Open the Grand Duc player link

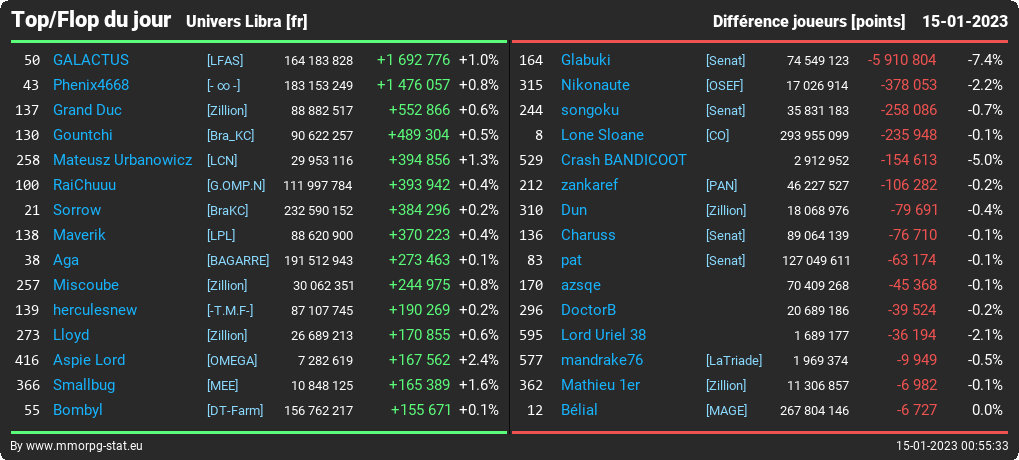pyautogui.click(x=87, y=110)
